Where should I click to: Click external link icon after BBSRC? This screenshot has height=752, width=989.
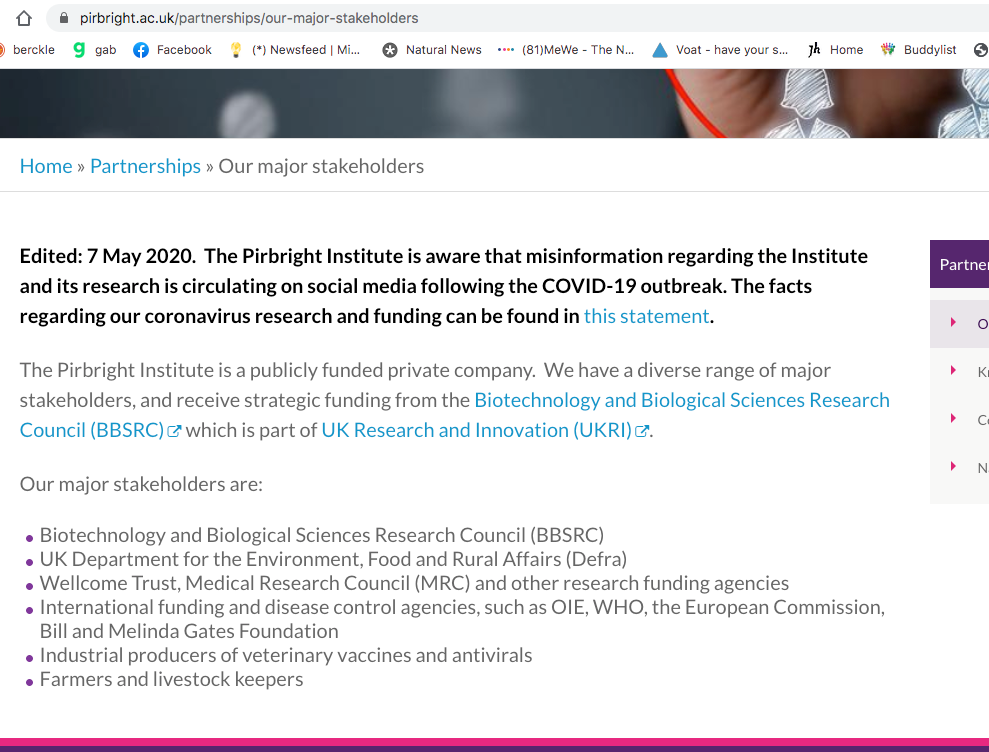point(174,431)
